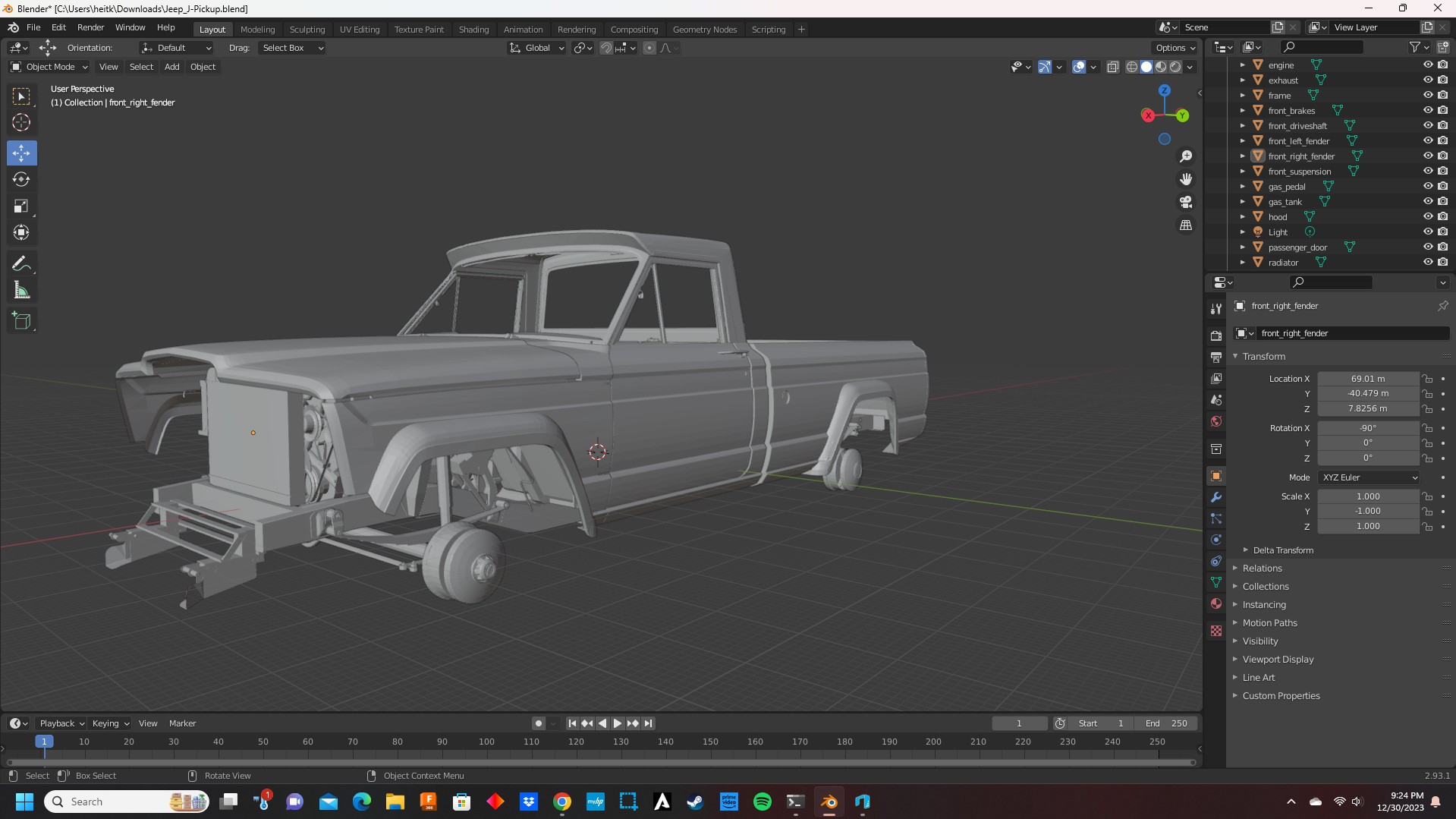Open the rotation Mode XYZ Euler dropdown
1456x819 pixels.
pyautogui.click(x=1369, y=477)
